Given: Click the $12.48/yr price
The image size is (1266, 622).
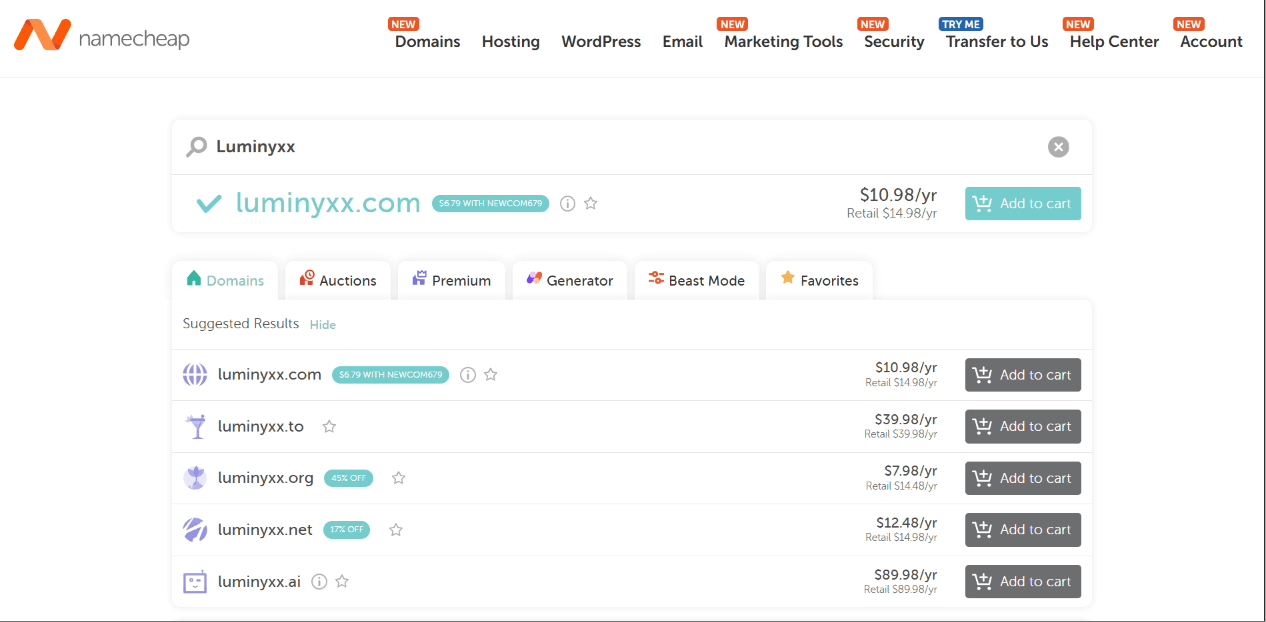Looking at the screenshot, I should click(906, 522).
